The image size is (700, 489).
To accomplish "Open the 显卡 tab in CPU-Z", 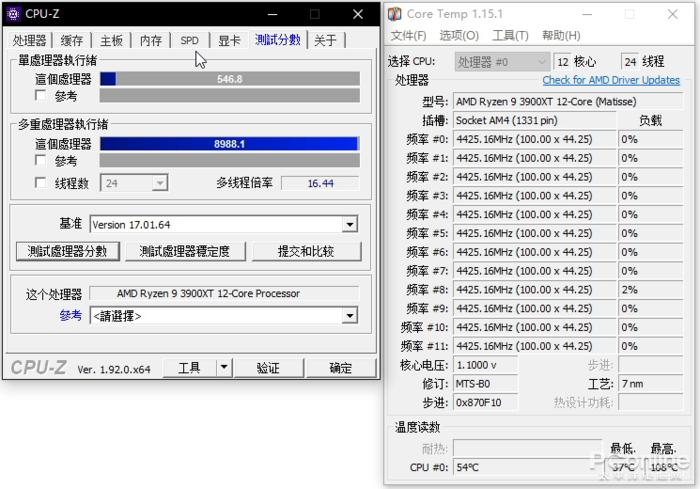I will pyautogui.click(x=229, y=40).
